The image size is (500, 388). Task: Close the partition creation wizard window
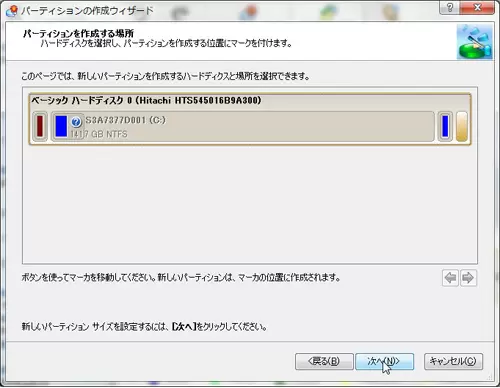coord(477,7)
